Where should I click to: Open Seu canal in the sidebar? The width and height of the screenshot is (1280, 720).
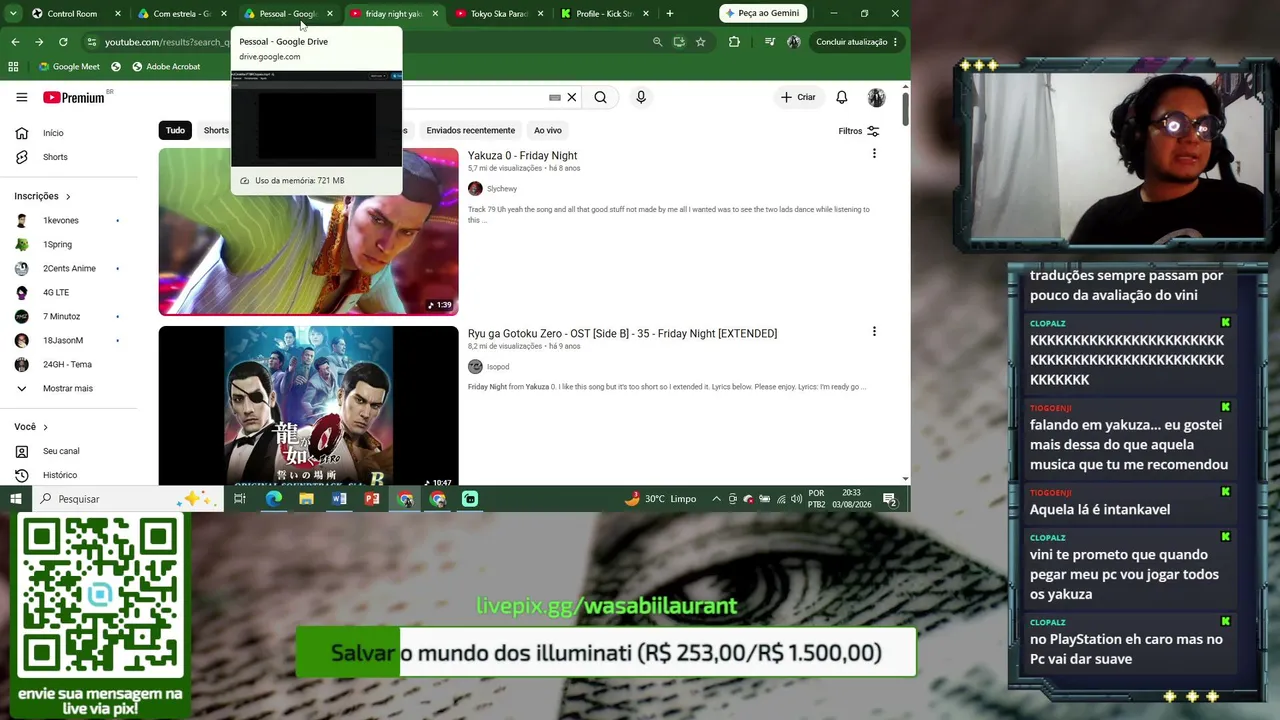click(x=60, y=451)
